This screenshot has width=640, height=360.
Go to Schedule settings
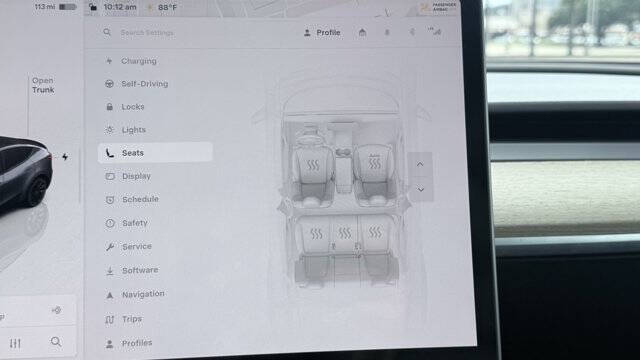pos(133,199)
